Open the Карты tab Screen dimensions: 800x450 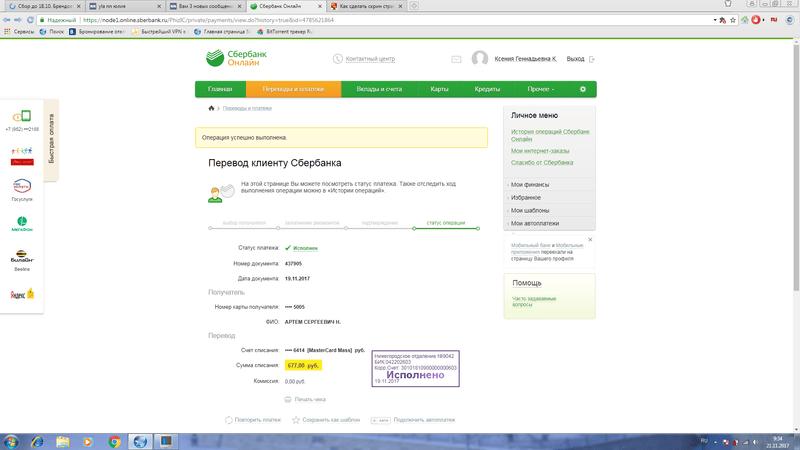pyautogui.click(x=439, y=89)
